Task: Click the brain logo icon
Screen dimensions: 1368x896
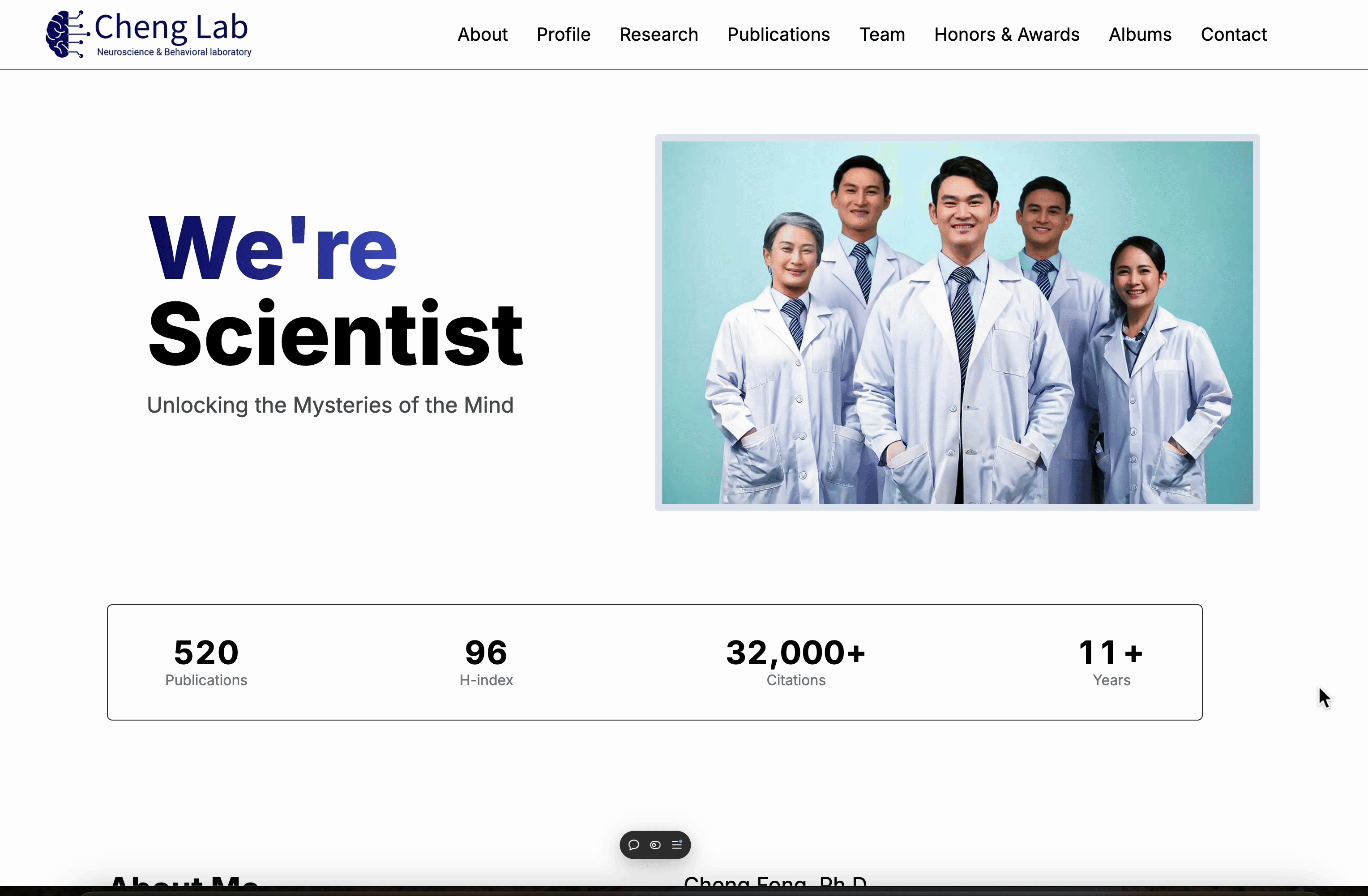Action: pos(66,34)
